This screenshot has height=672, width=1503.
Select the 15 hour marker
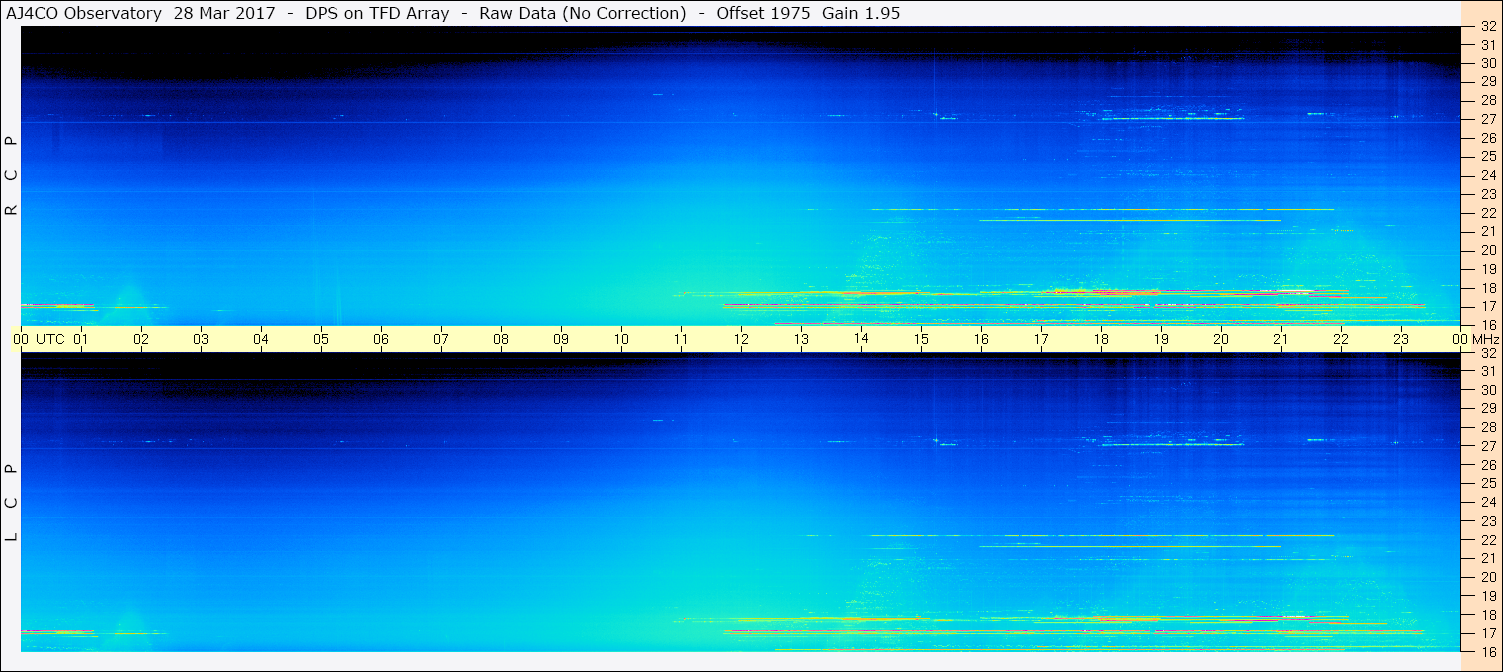point(921,339)
